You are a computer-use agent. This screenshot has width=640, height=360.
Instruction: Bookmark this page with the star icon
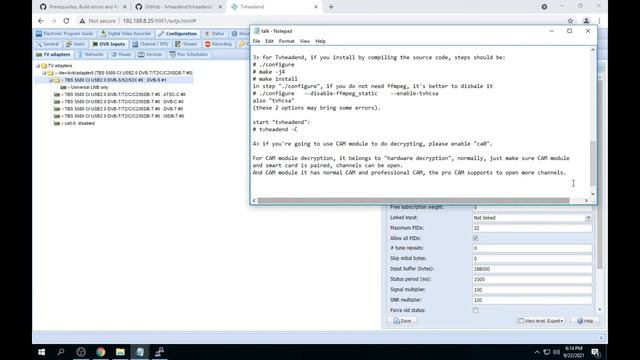click(x=570, y=21)
